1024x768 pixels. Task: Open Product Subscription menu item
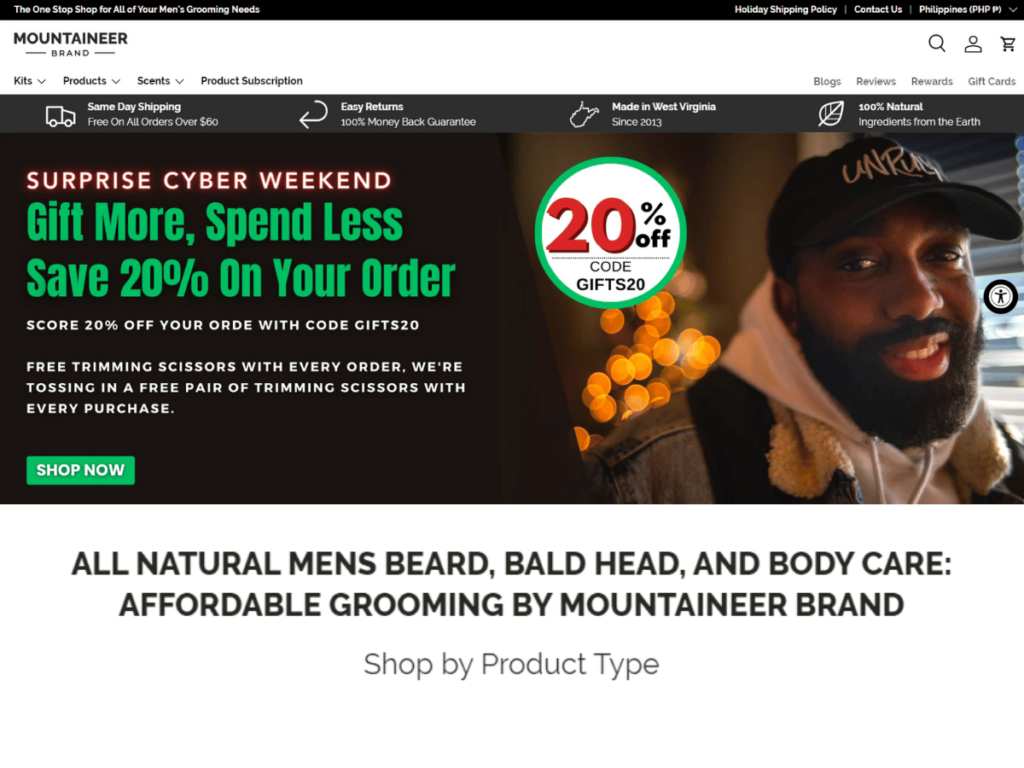[251, 81]
